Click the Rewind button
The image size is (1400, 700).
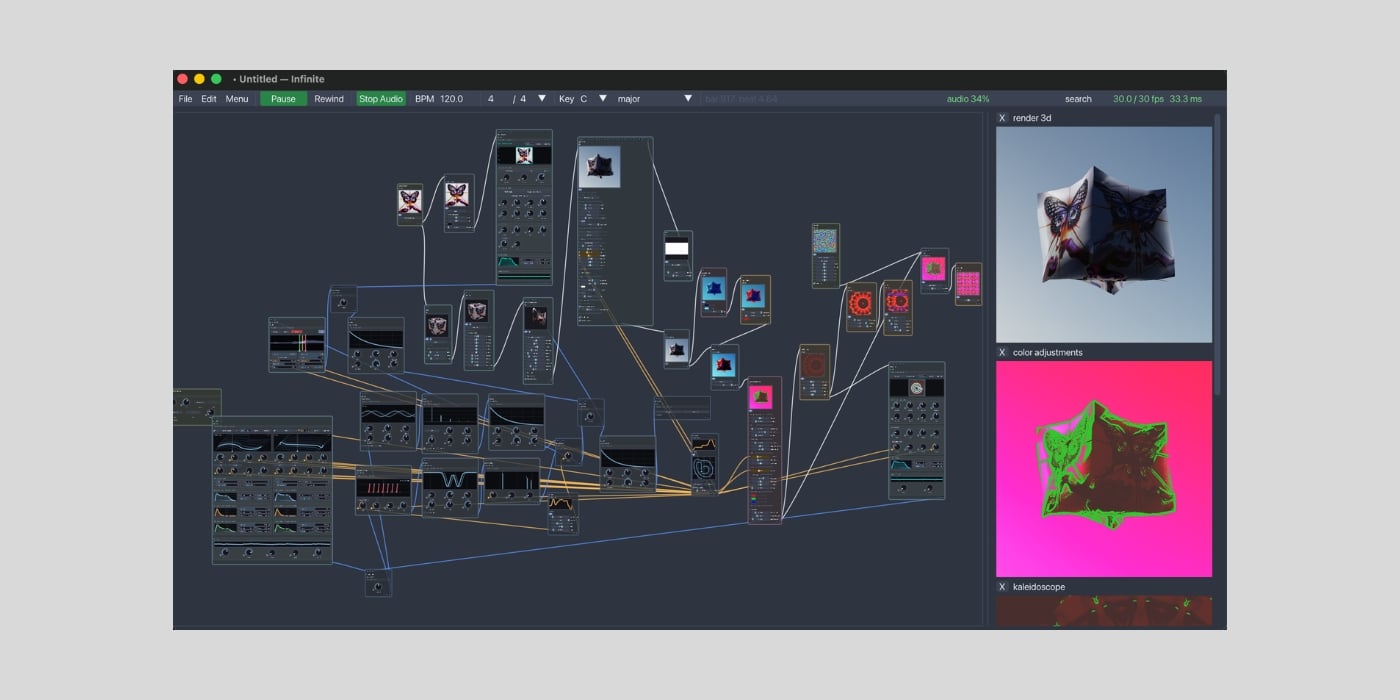click(x=329, y=99)
